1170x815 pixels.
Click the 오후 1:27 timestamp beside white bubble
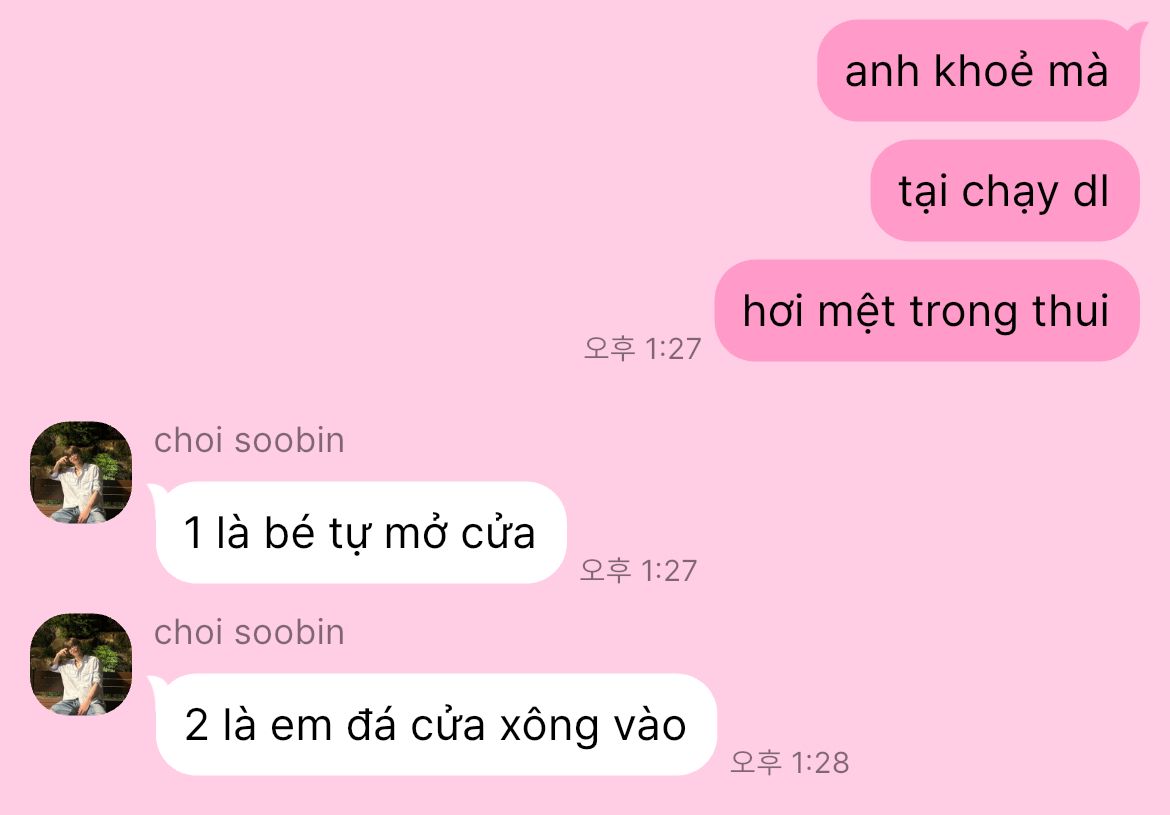pos(639,570)
